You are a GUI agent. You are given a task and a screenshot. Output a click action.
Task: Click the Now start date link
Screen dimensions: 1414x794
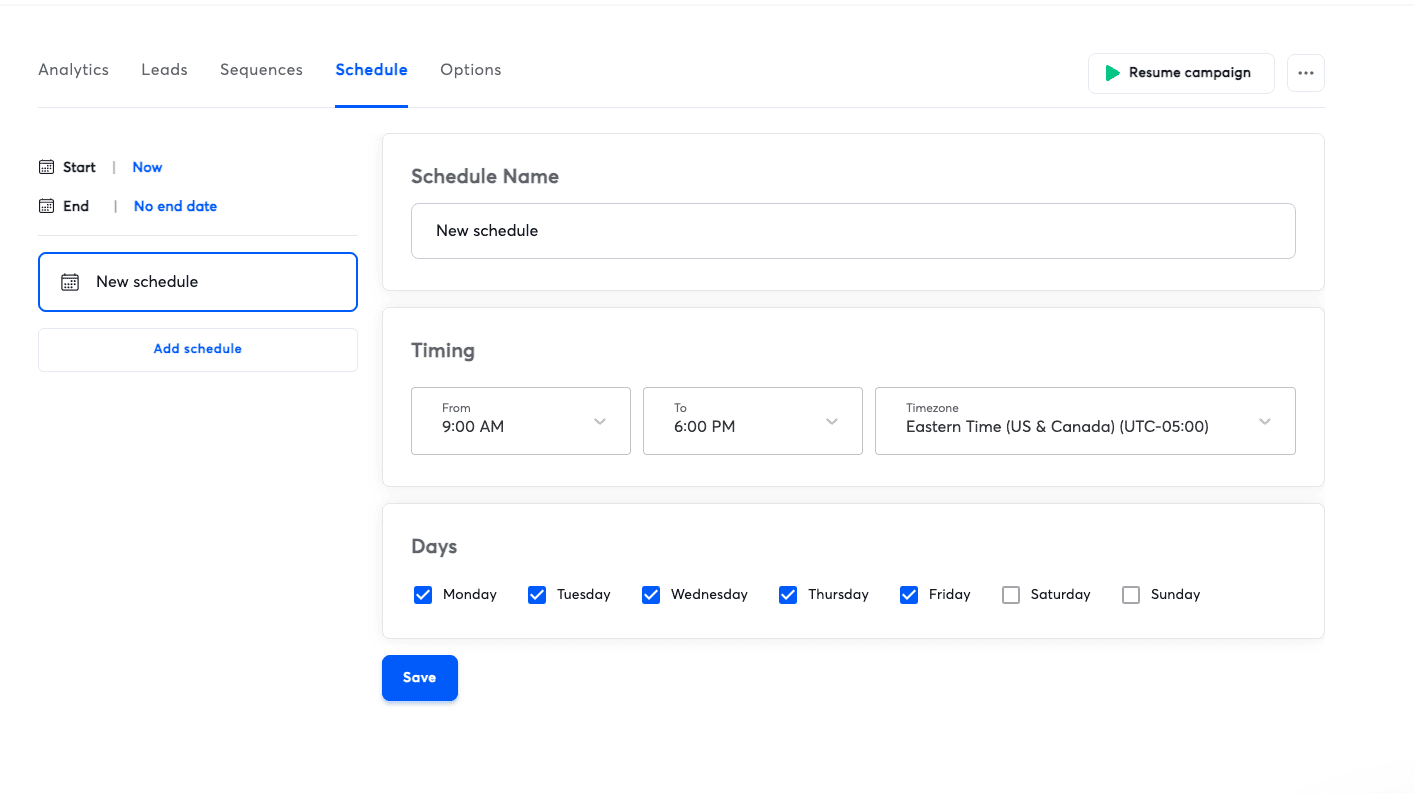click(x=147, y=167)
